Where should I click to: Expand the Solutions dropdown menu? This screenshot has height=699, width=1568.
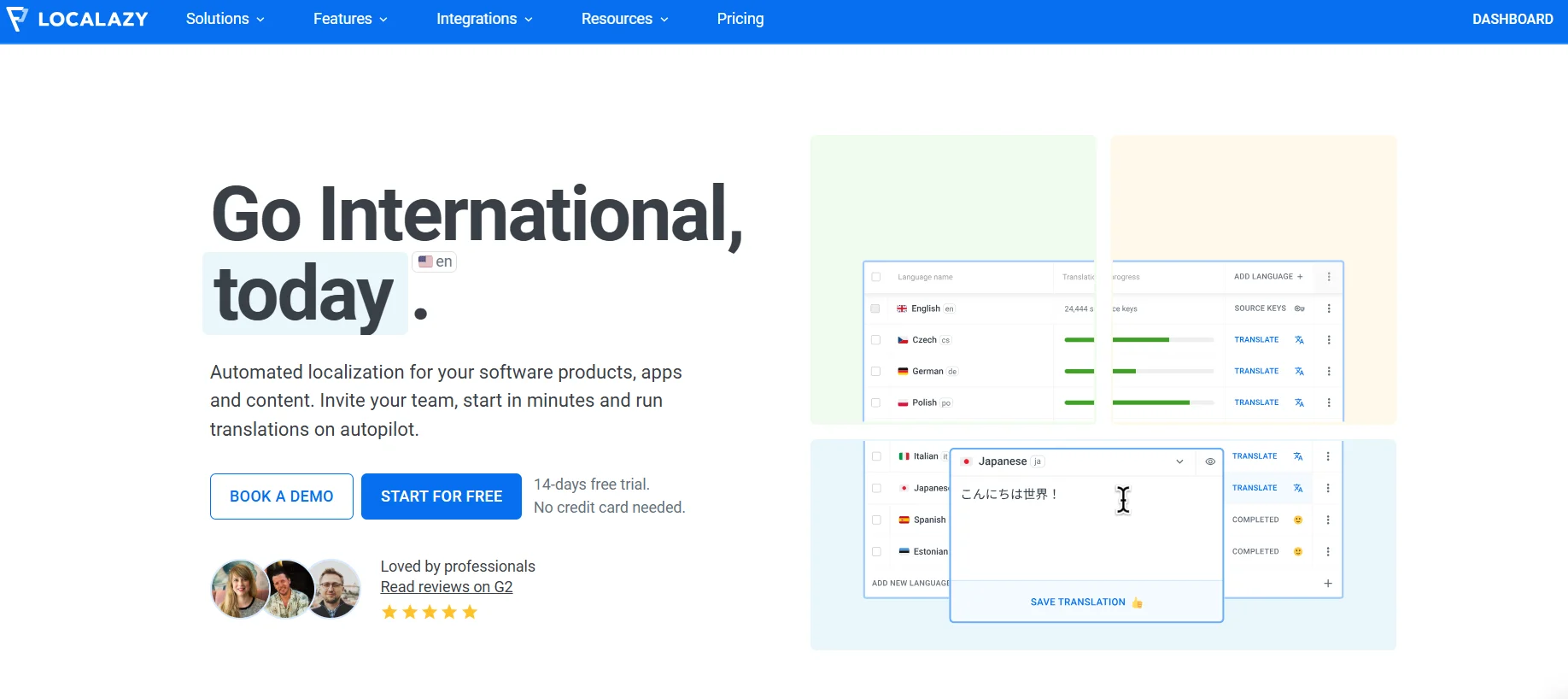point(225,19)
